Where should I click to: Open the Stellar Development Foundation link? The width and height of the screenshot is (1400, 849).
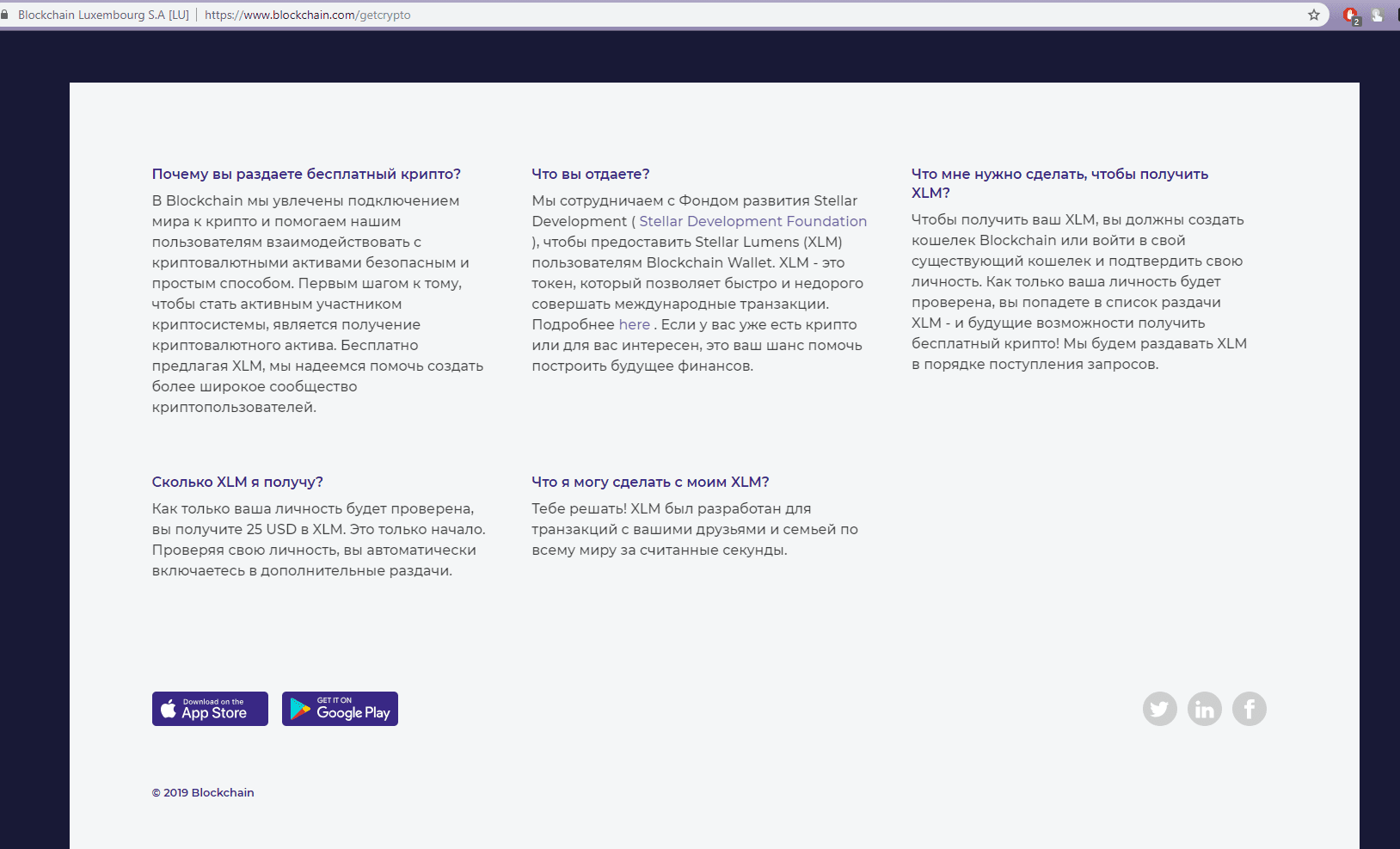coord(752,221)
